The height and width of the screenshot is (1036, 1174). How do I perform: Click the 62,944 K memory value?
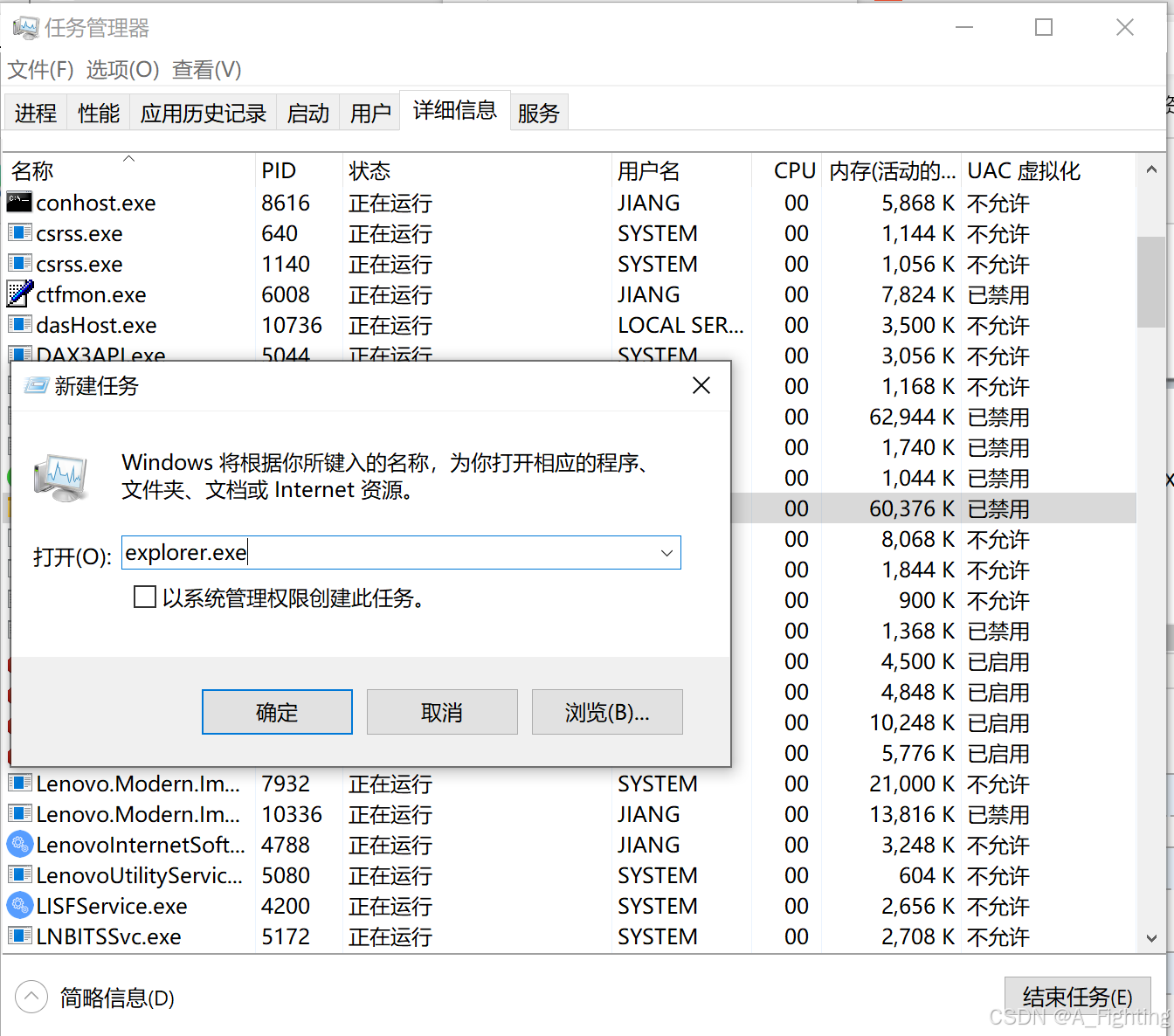point(912,417)
